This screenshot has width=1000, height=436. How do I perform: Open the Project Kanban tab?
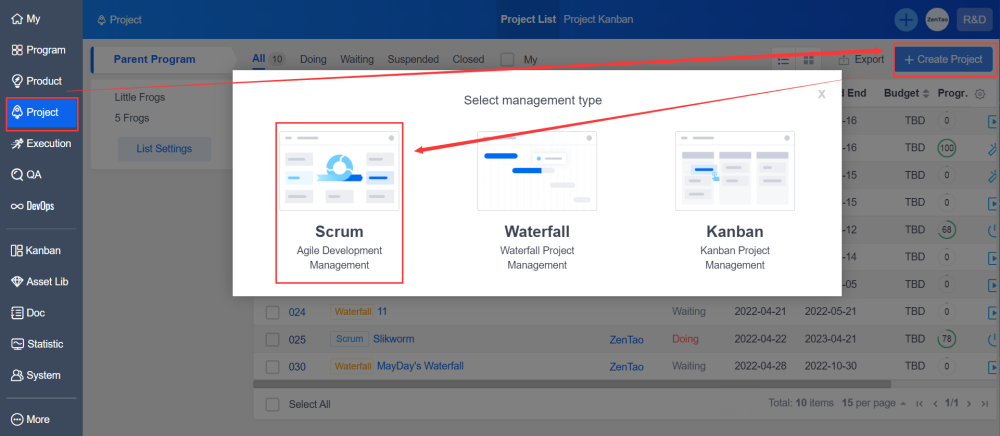pyautogui.click(x=598, y=19)
